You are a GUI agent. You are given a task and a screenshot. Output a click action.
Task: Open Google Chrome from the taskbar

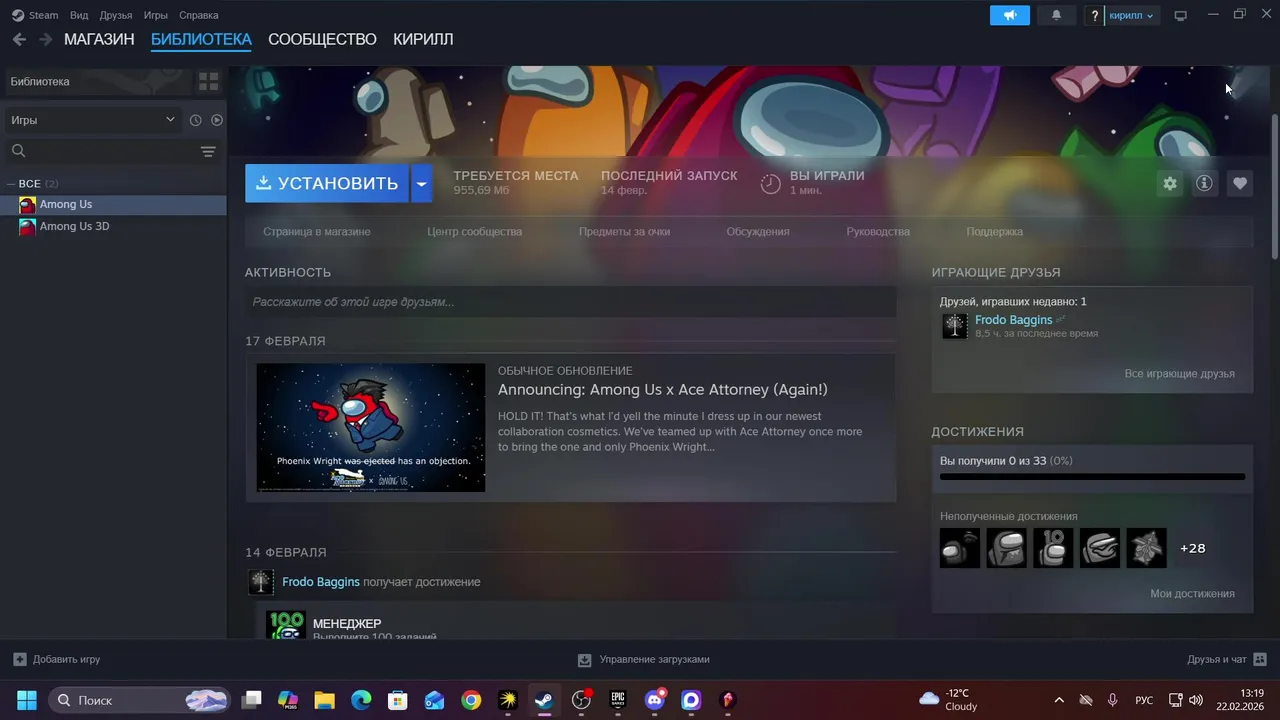(471, 700)
